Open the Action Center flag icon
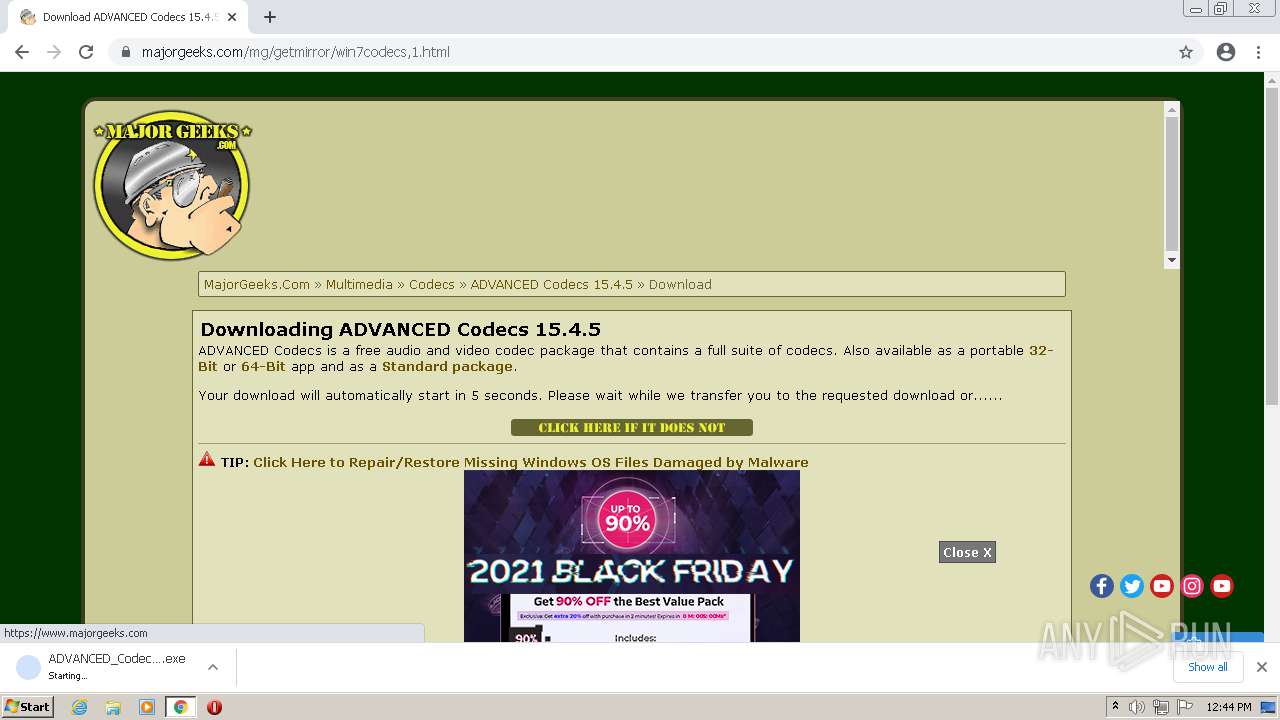Screen dimensions: 1280x720 point(1185,707)
